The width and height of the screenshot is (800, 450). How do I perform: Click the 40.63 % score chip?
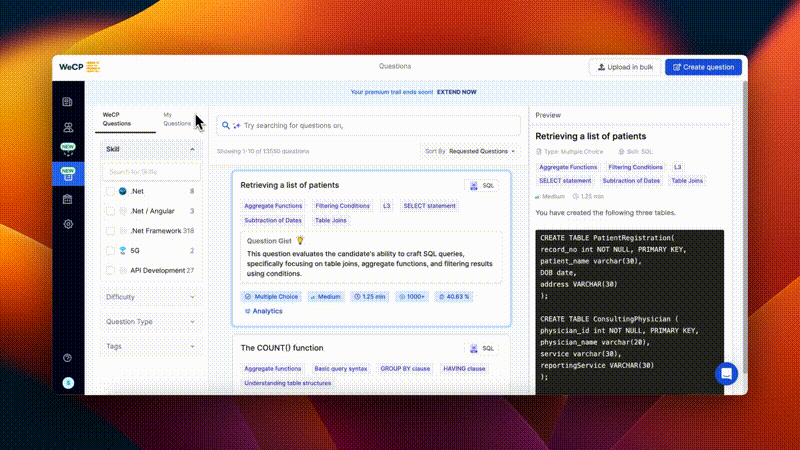[x=454, y=296]
